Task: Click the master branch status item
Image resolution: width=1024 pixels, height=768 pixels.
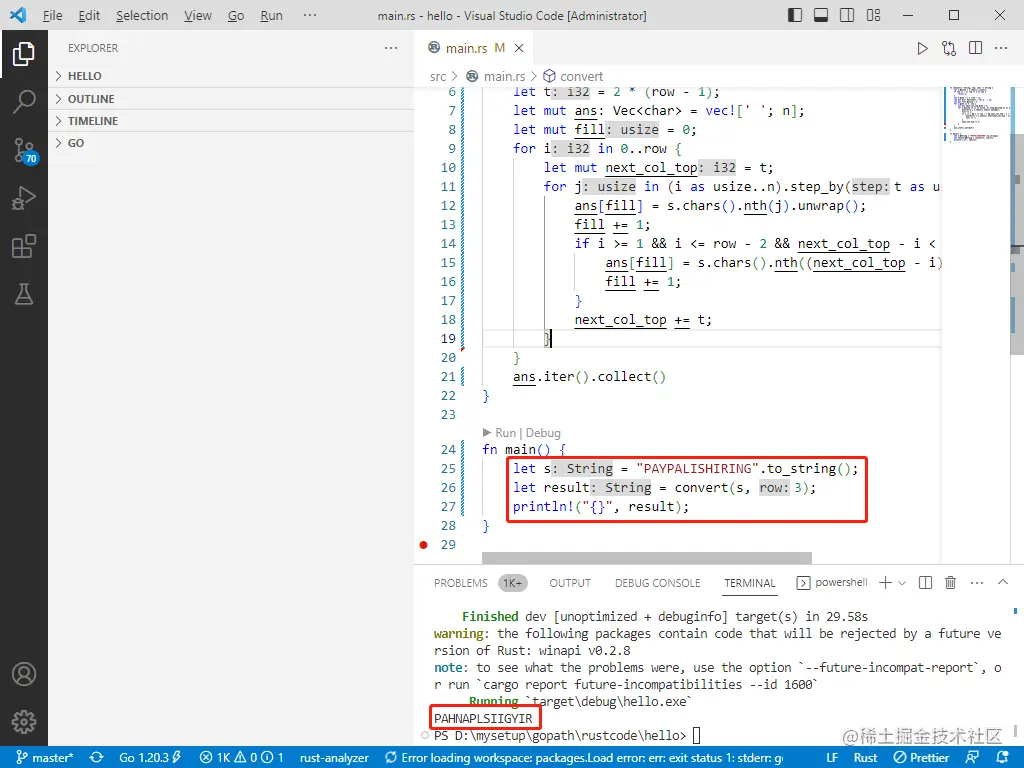Action: [x=44, y=758]
